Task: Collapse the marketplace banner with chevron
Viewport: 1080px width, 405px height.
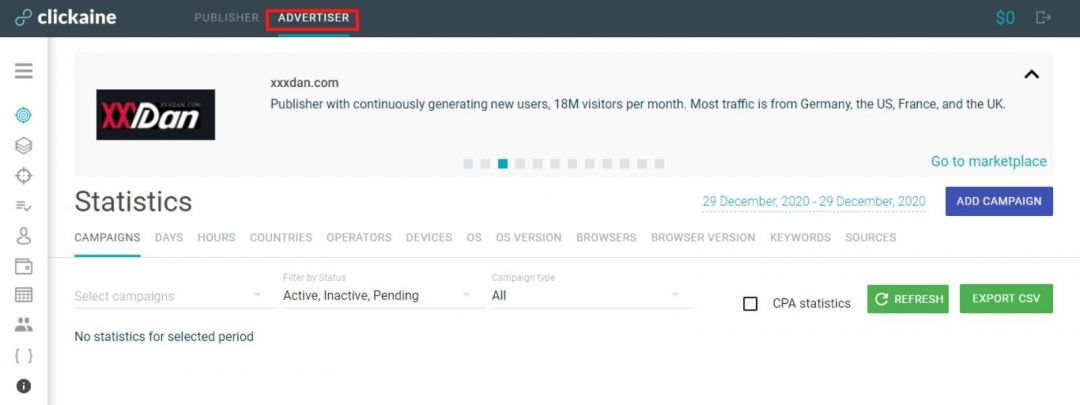Action: point(1032,74)
